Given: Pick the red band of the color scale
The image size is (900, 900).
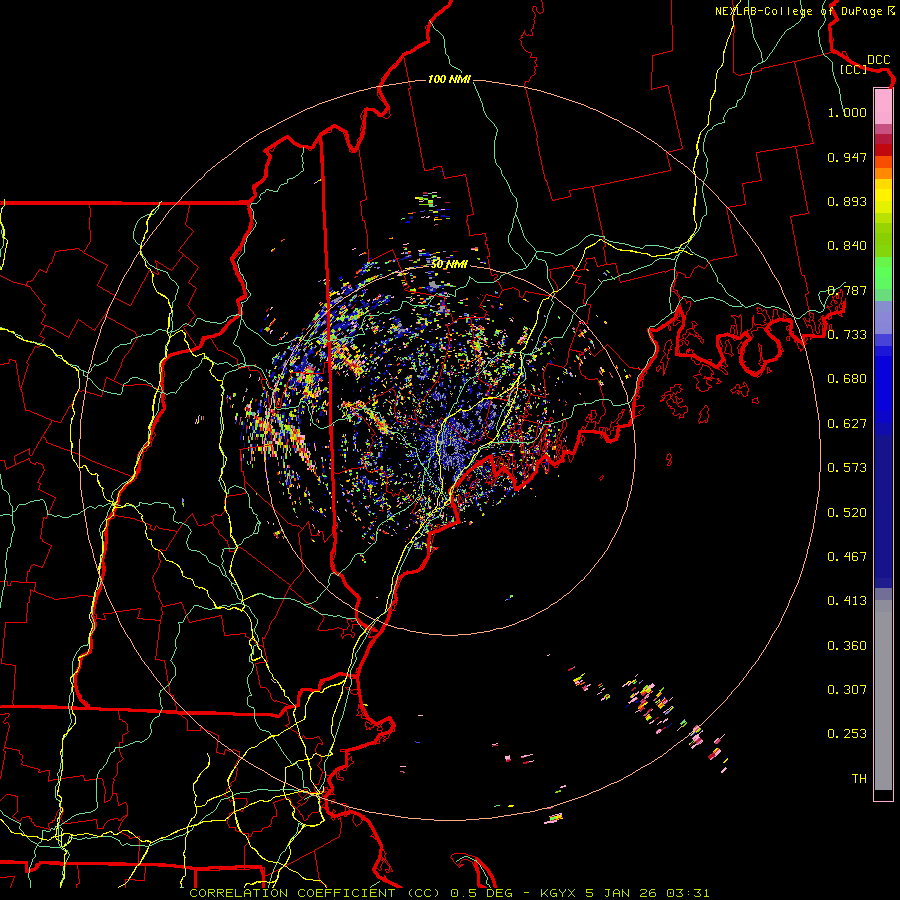Looking at the screenshot, I should 883,149.
